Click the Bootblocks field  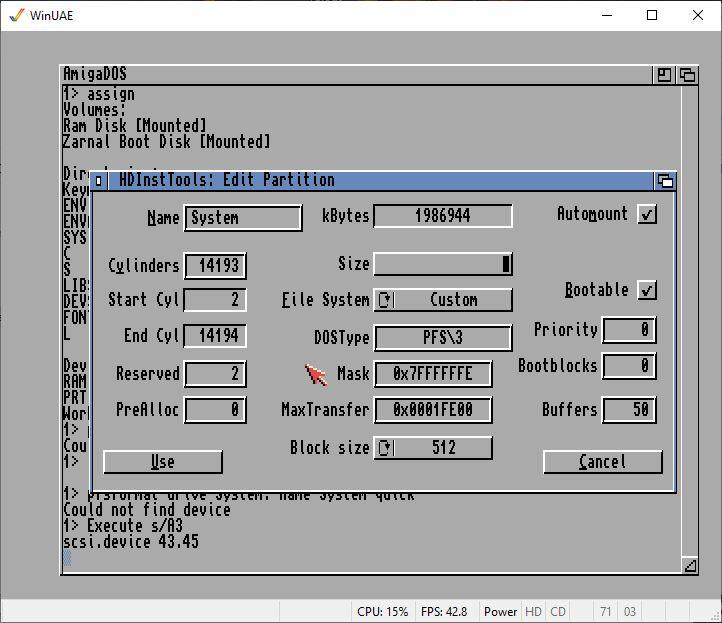(x=629, y=366)
